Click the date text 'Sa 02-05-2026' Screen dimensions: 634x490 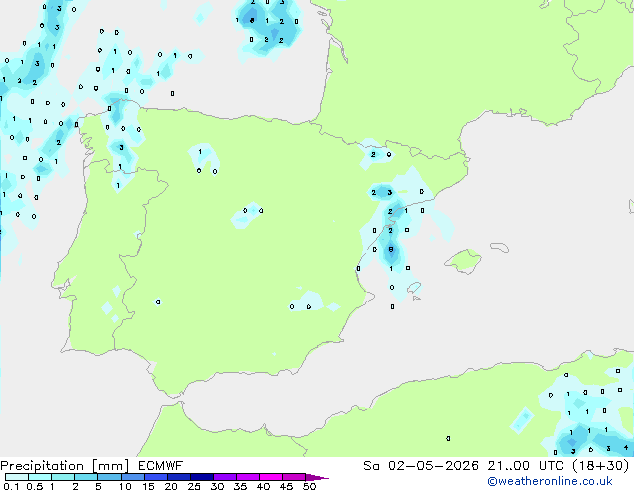click(421, 466)
